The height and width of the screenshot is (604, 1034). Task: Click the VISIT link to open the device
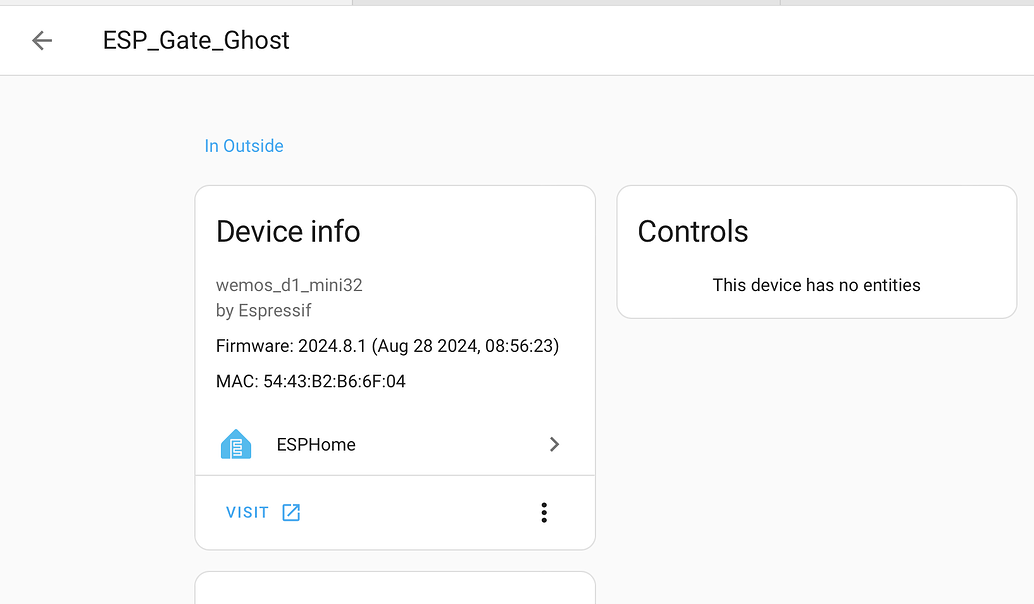tap(246, 511)
